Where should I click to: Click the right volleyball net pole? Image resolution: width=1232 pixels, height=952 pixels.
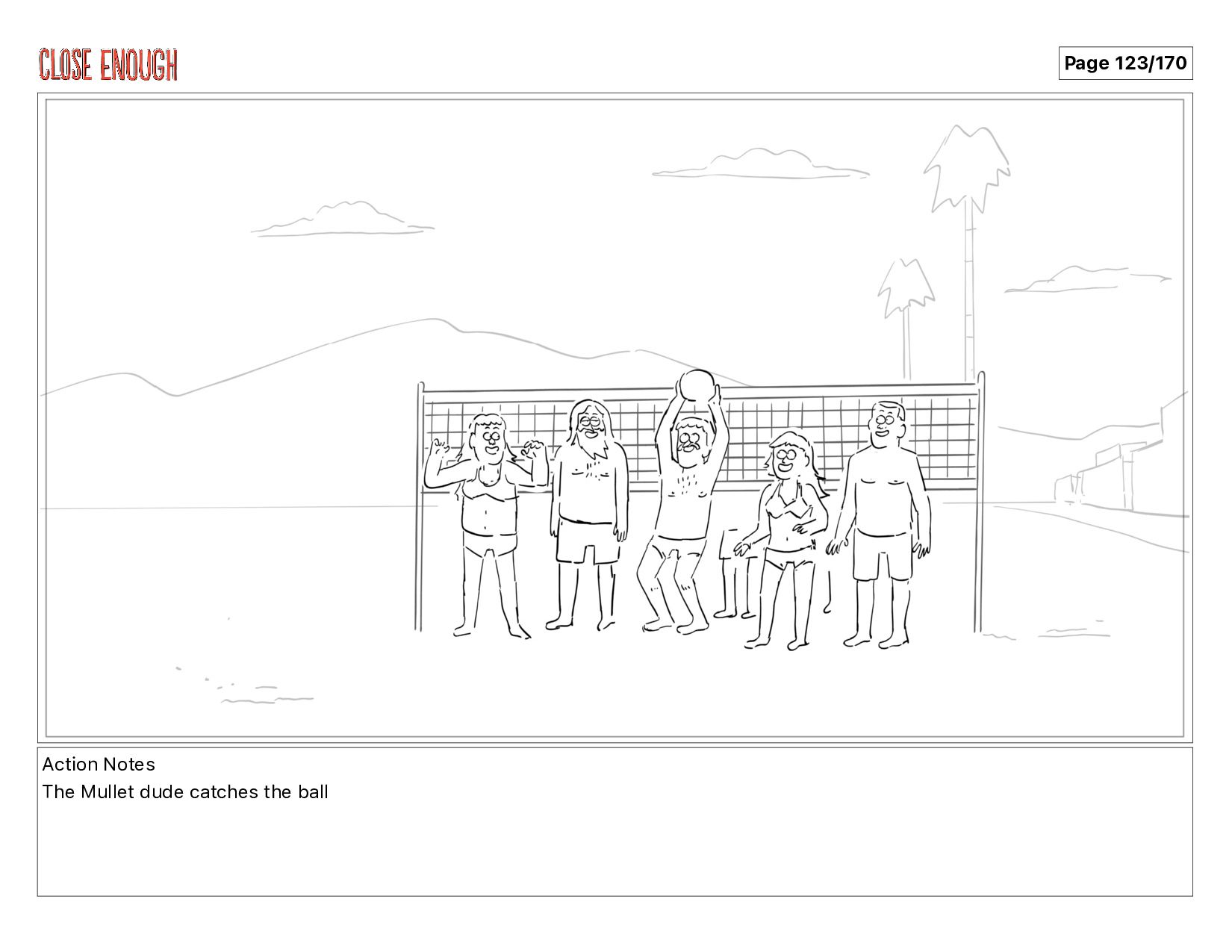click(980, 501)
